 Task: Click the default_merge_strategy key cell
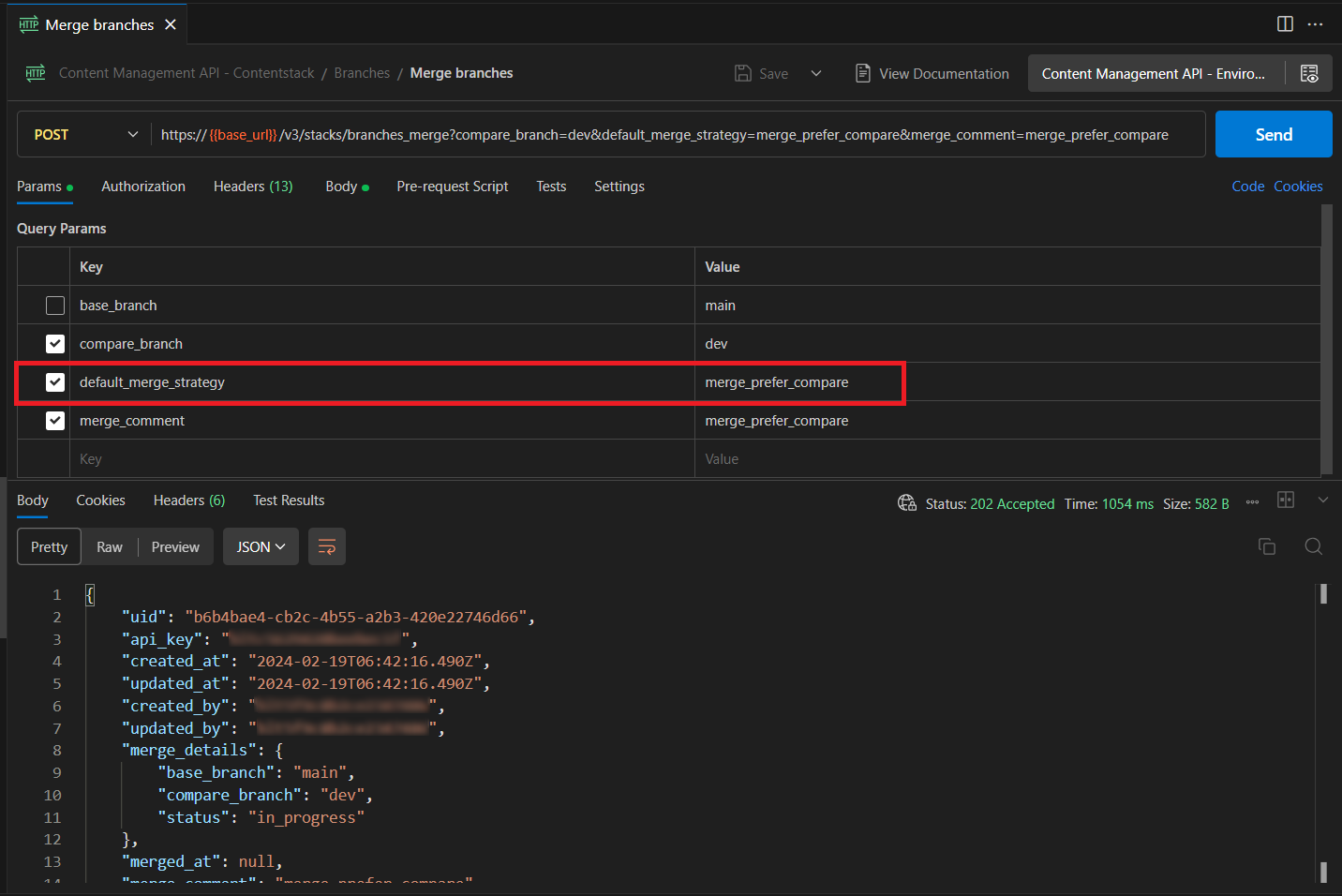click(x=382, y=382)
